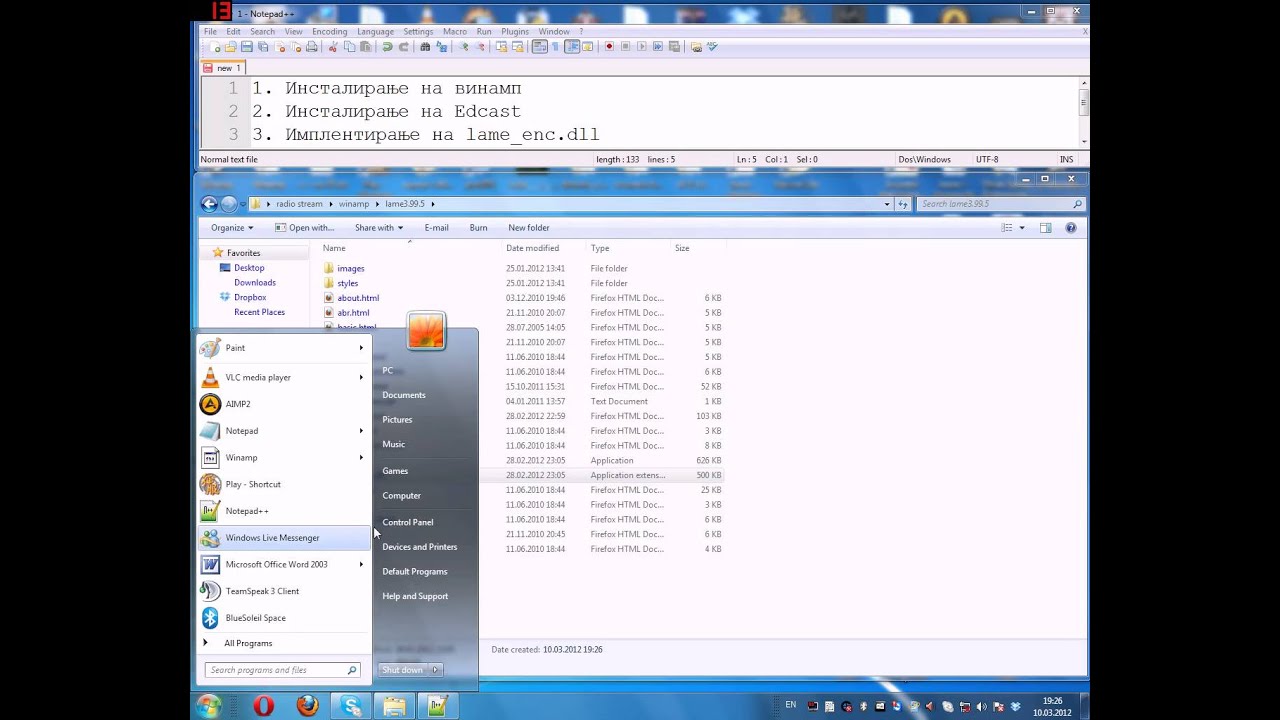Click the New folder button
Viewport: 1280px width, 720px height.
click(528, 228)
